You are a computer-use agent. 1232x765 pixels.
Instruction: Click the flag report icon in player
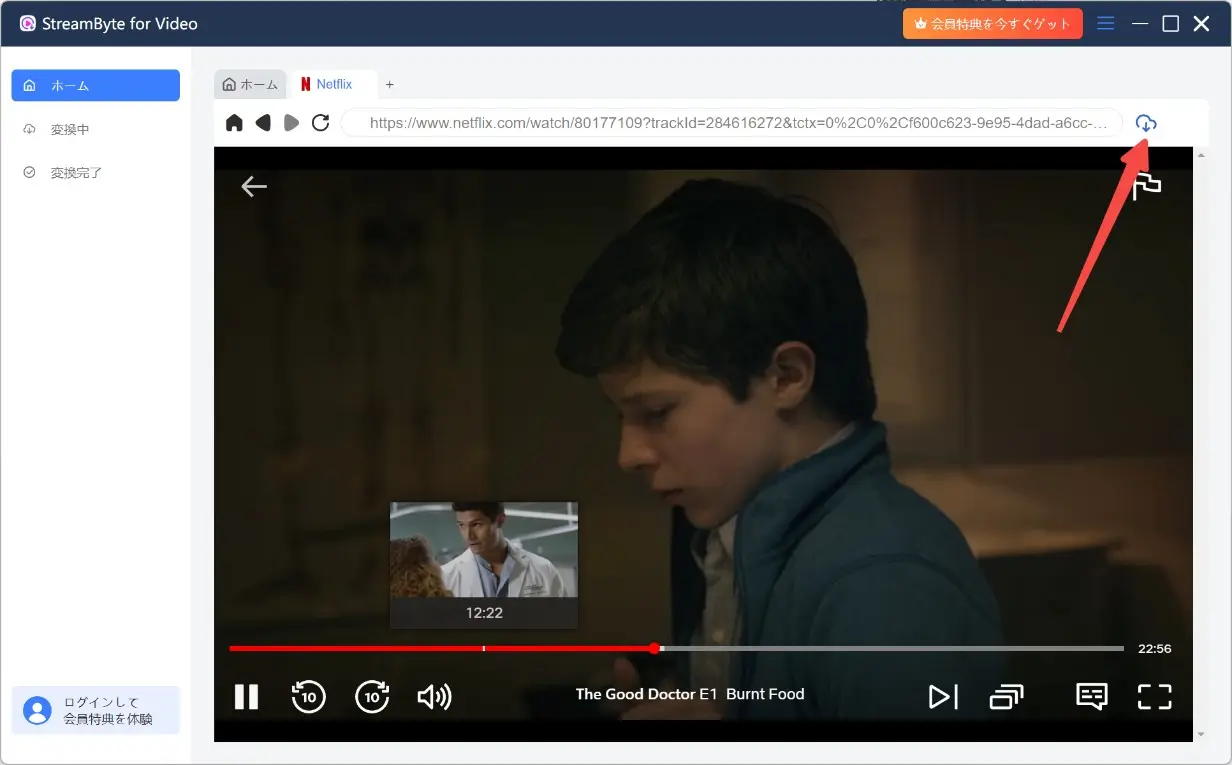(x=1147, y=186)
